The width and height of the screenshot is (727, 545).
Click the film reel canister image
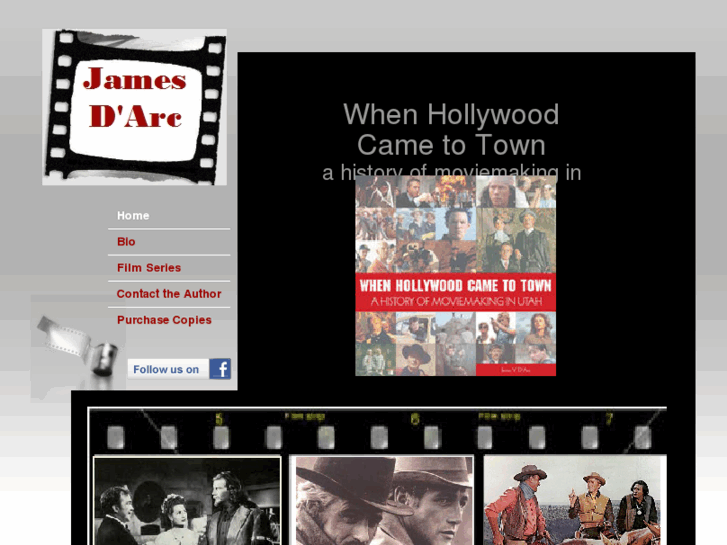click(78, 348)
